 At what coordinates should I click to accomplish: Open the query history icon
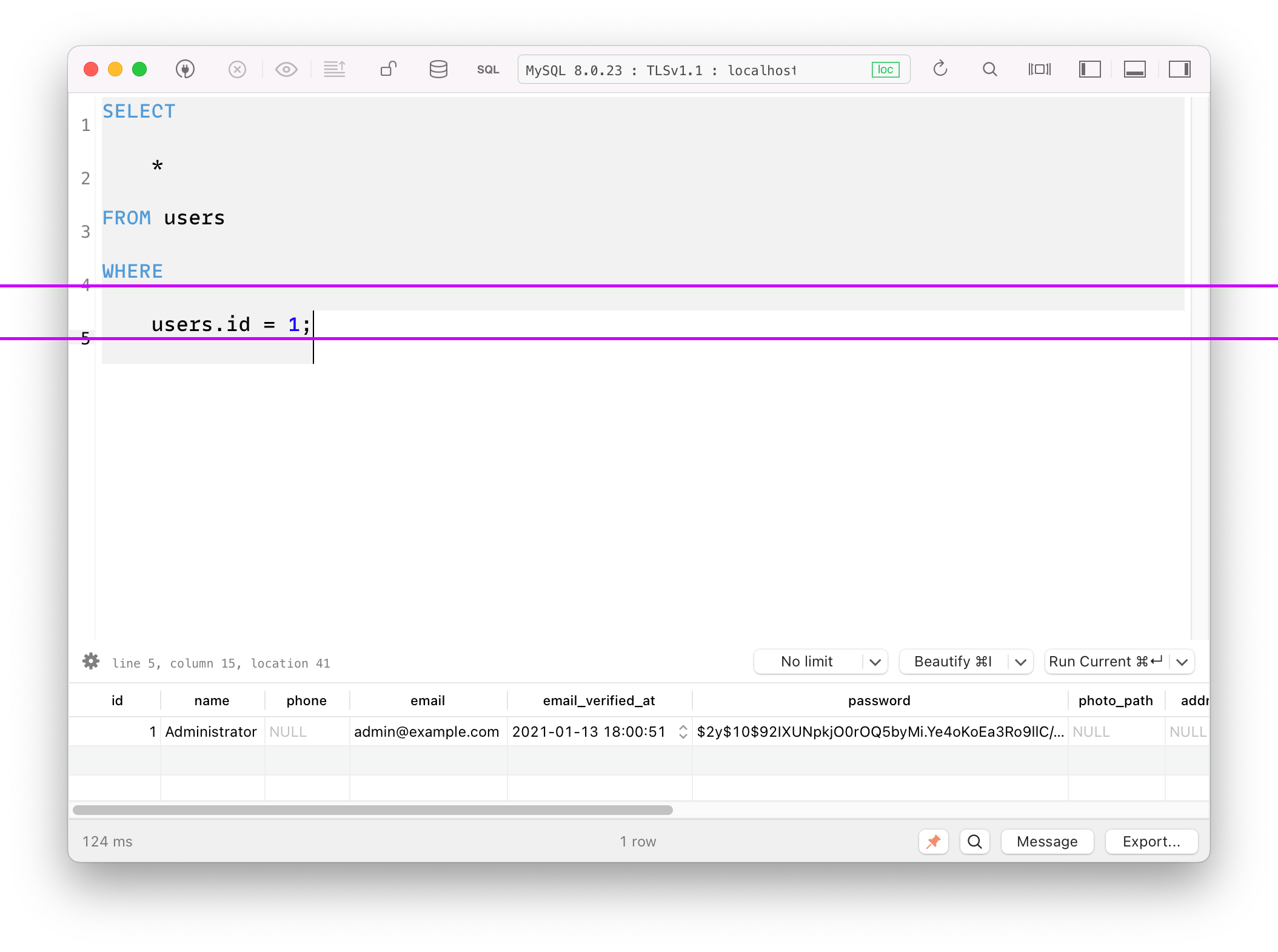pyautogui.click(x=335, y=69)
